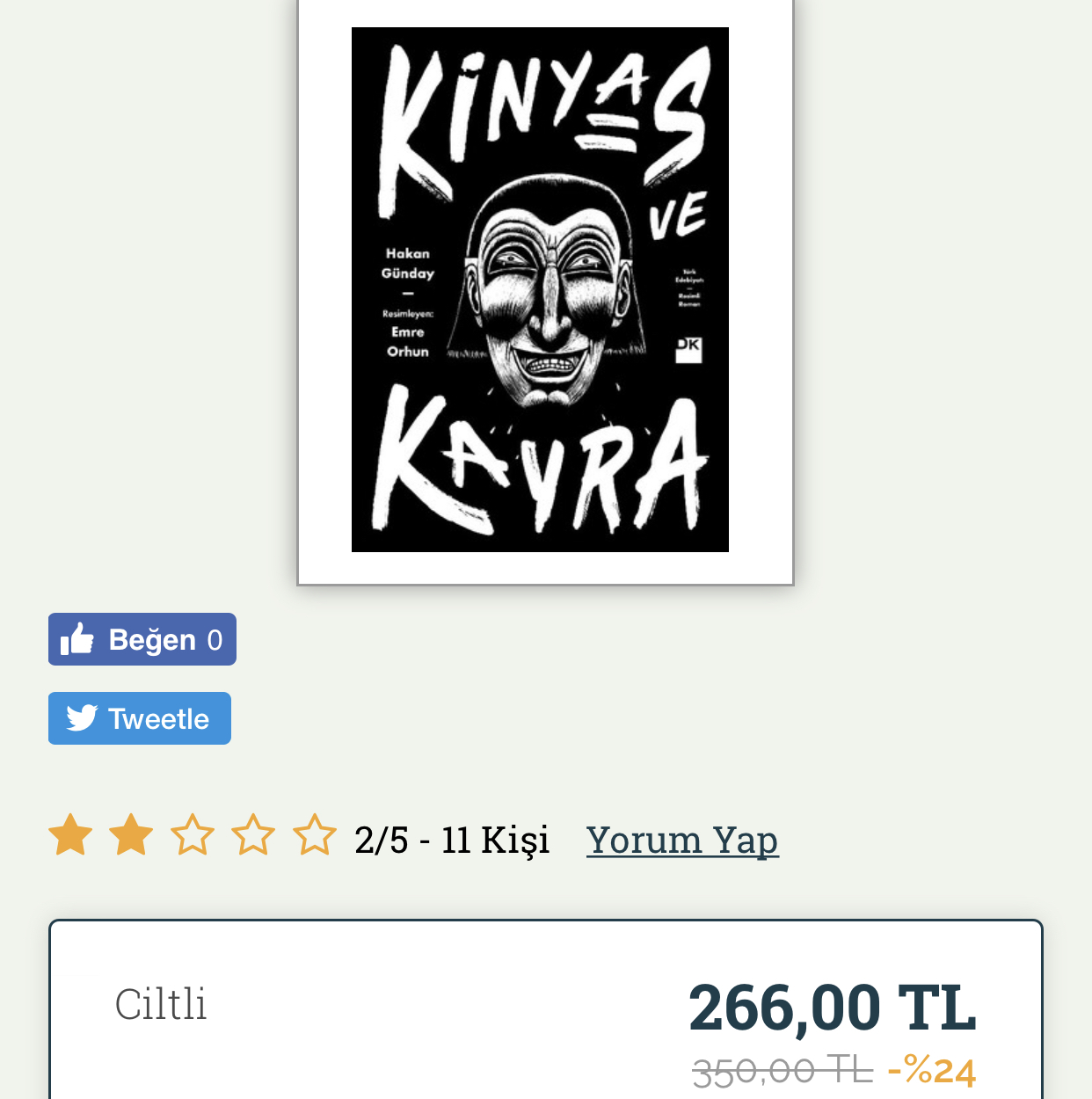Viewport: 1092px width, 1099px height.
Task: Give a three-star rating
Action: 192,834
